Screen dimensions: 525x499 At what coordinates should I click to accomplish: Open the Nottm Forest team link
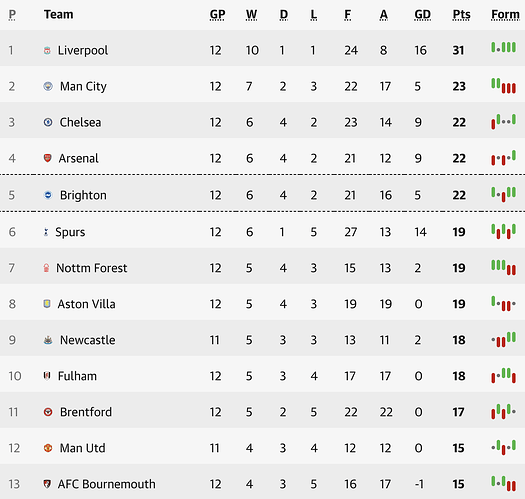point(91,268)
